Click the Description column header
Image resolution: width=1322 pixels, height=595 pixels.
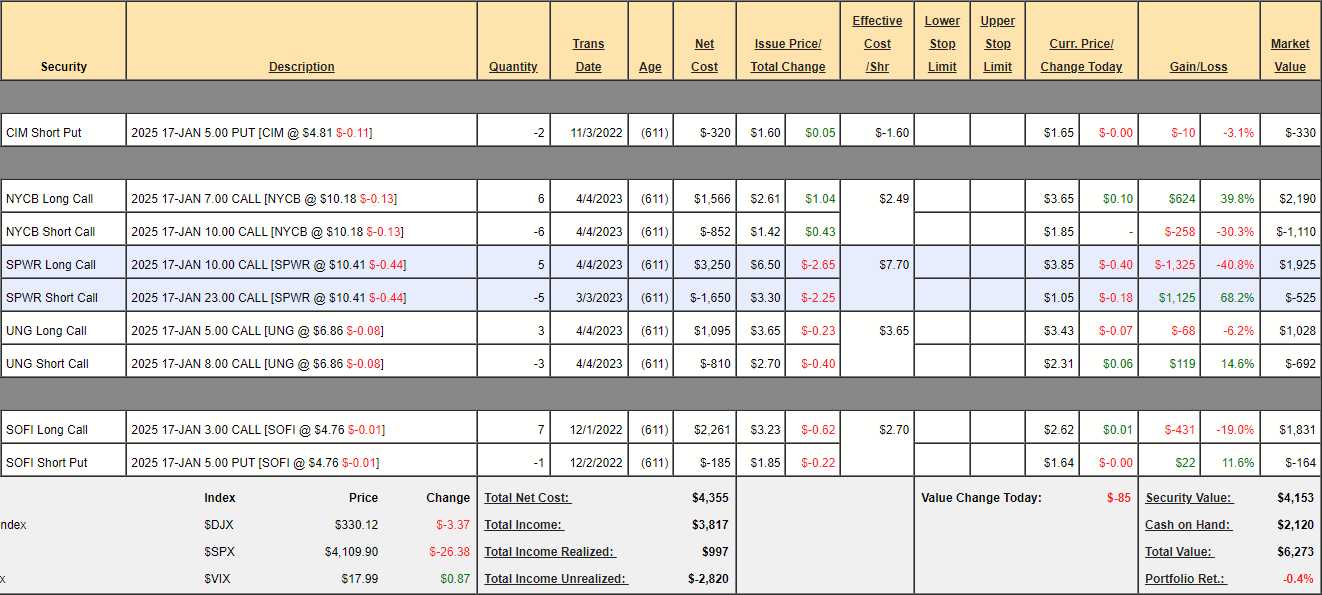(301, 67)
